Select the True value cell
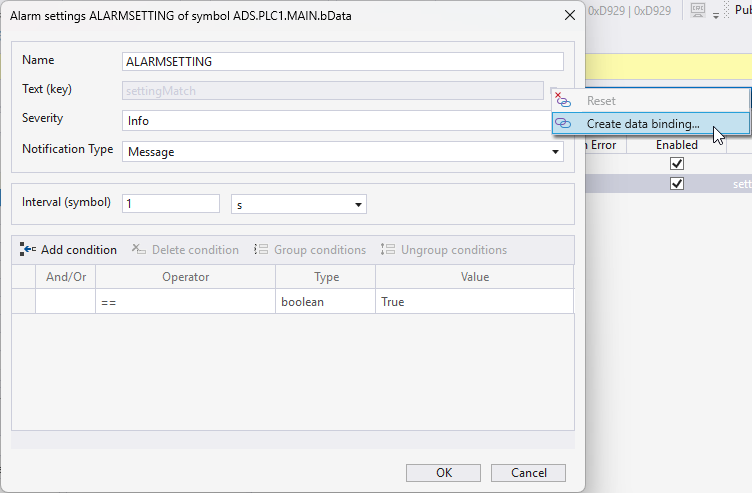The height and width of the screenshot is (493, 752). pyautogui.click(x=474, y=302)
